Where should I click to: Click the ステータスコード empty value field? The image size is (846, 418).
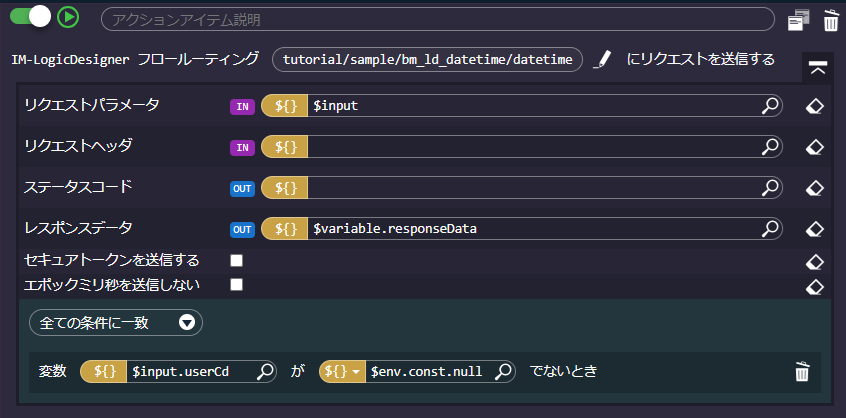(x=533, y=188)
